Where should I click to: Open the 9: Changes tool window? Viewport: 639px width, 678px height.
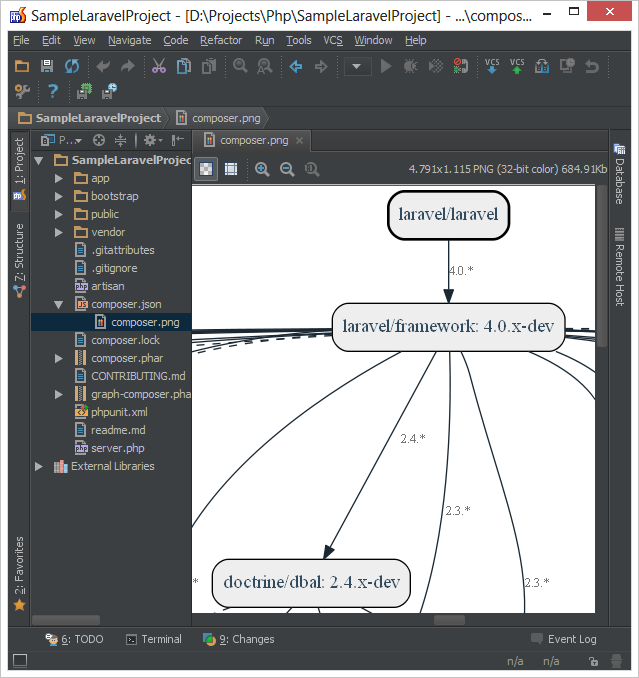pos(239,639)
